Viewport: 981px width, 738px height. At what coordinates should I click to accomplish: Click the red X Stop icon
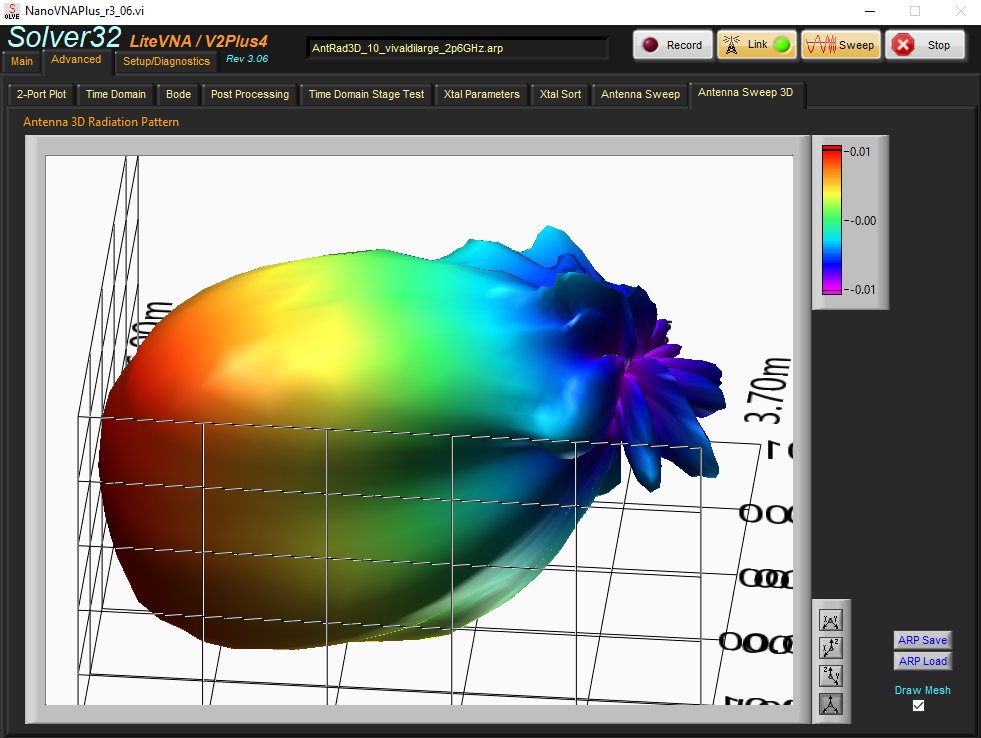(903, 45)
